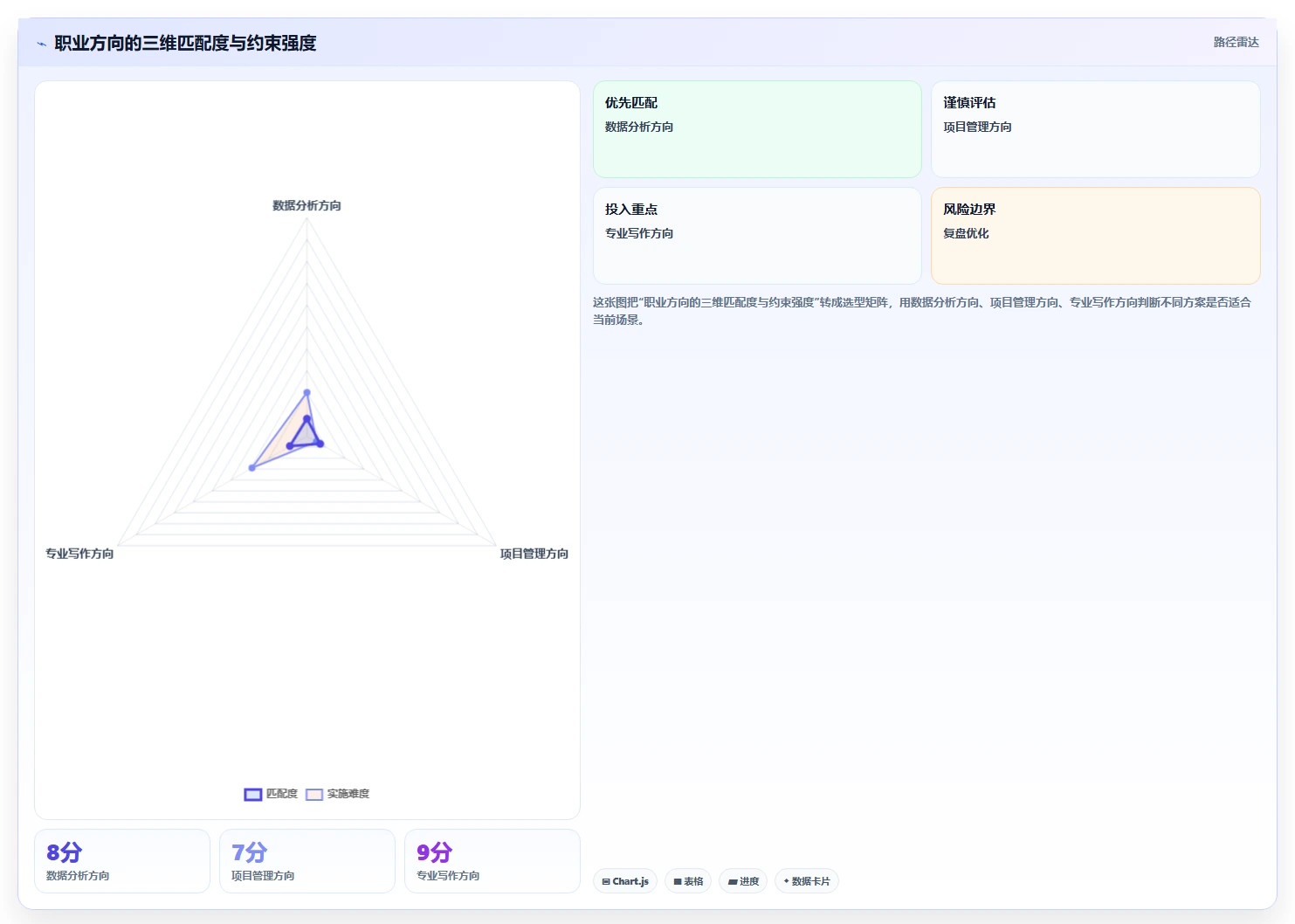Viewport: 1295px width, 924px height.
Task: Click the 复盘优化 text in 风险边界 card
Action: (966, 233)
